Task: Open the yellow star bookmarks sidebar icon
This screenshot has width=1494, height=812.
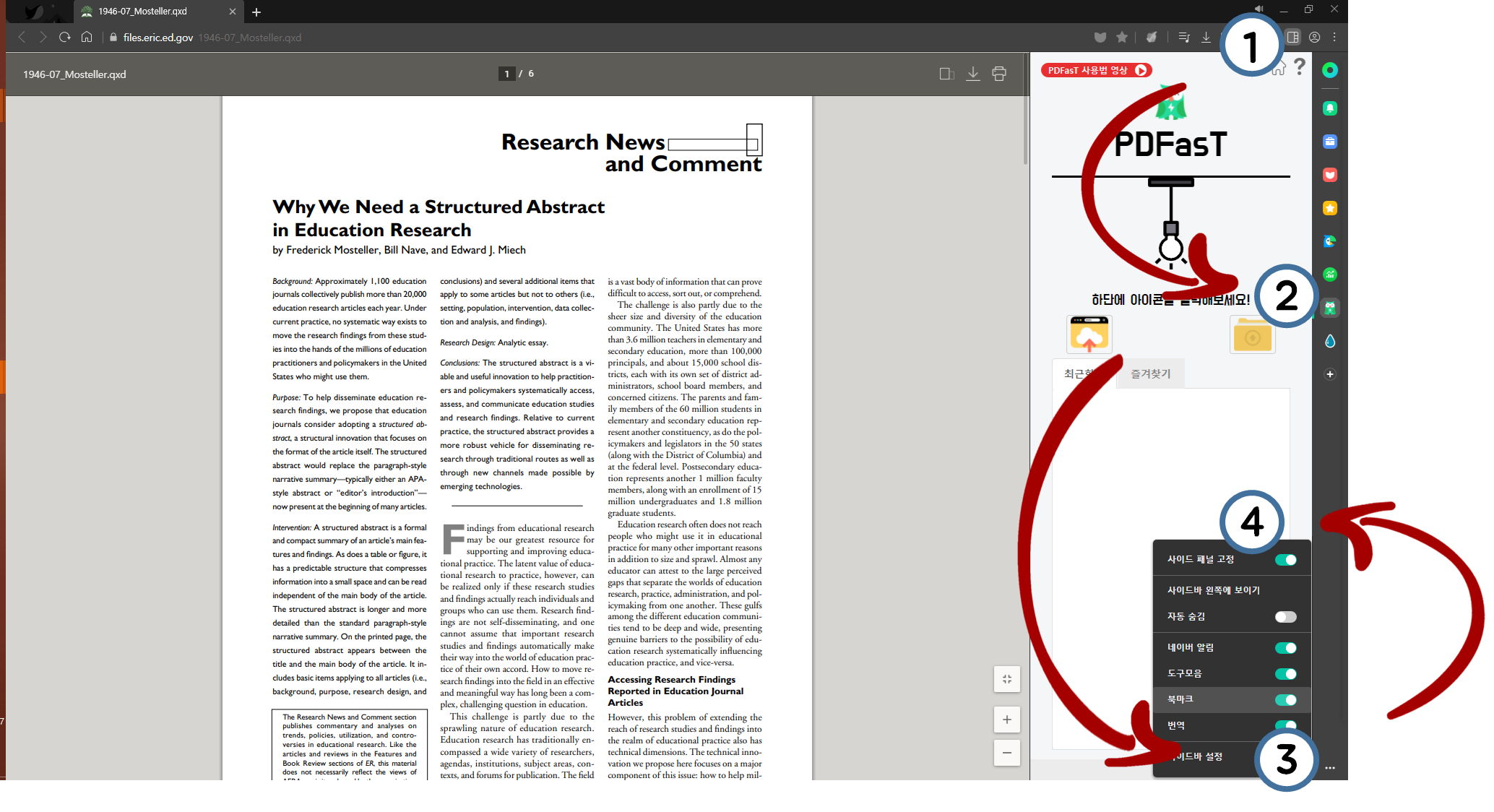Action: pos(1329,208)
